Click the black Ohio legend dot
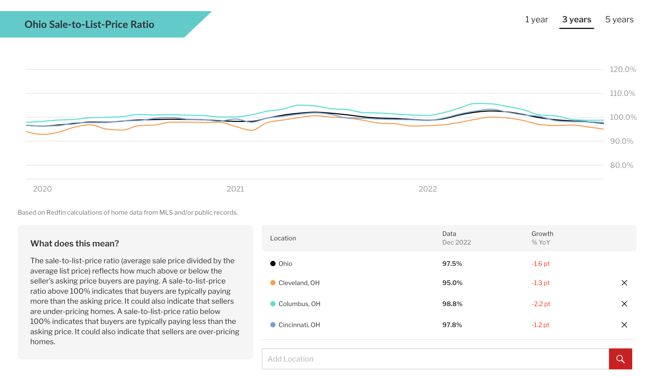 click(273, 264)
